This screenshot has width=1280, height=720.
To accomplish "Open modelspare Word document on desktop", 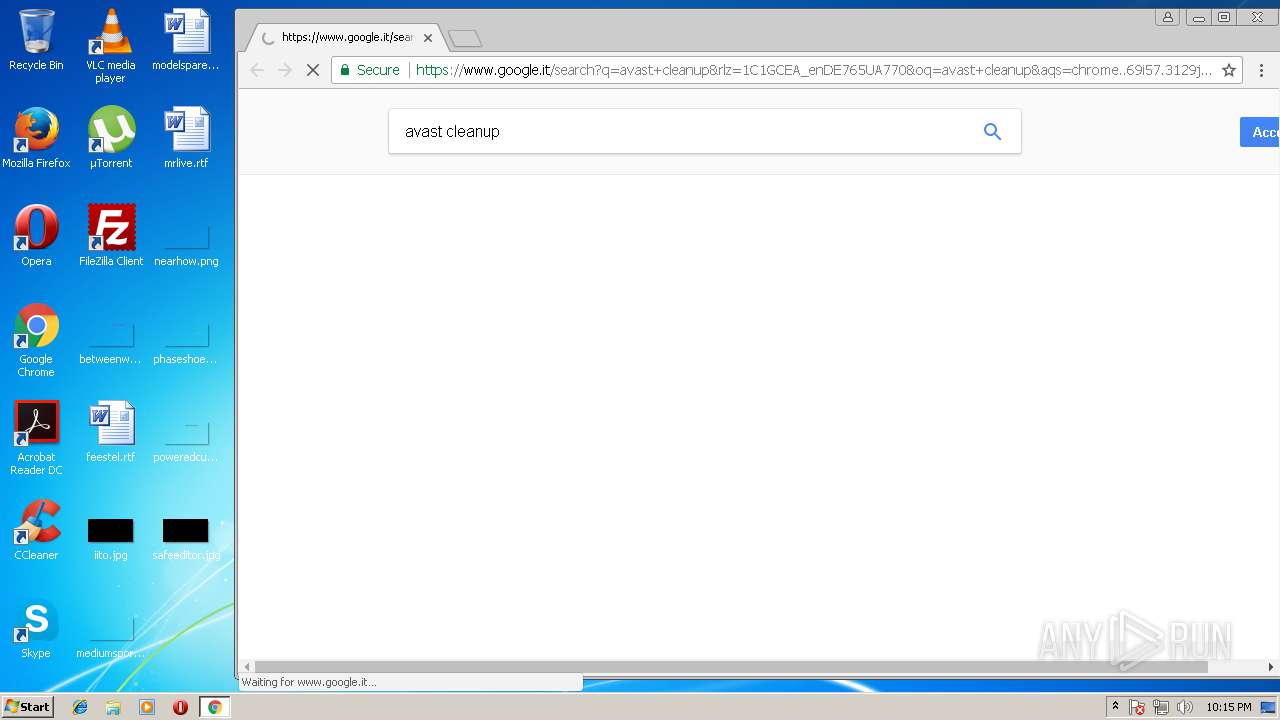I will click(185, 40).
